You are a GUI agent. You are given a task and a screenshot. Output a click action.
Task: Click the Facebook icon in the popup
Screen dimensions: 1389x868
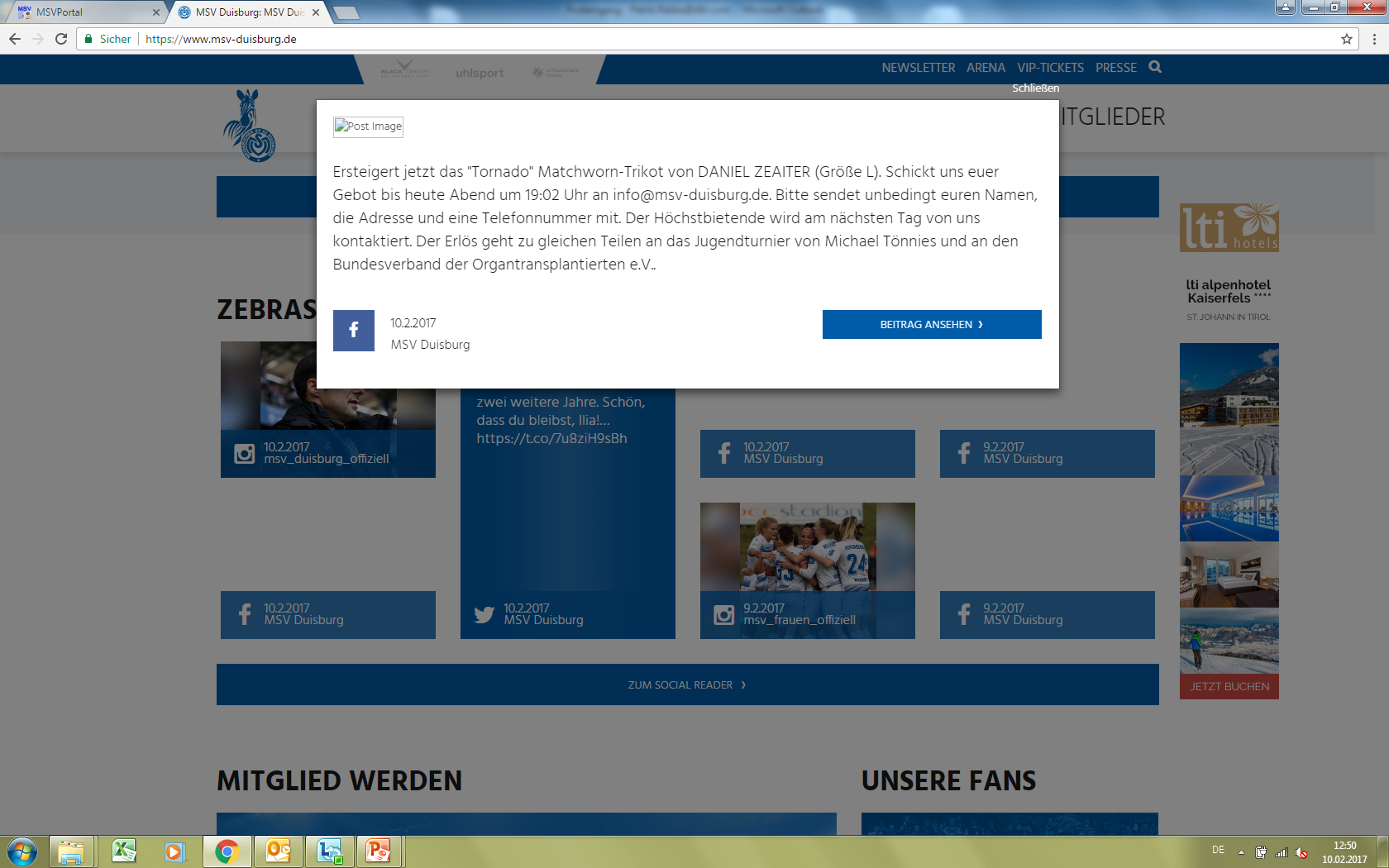point(354,331)
